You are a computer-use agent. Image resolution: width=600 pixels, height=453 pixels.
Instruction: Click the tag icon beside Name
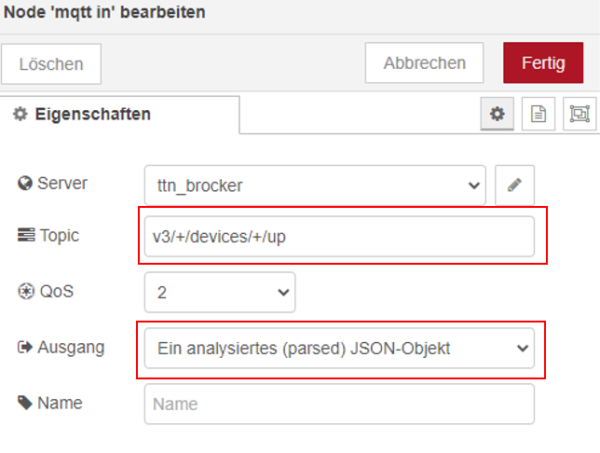[x=25, y=403]
